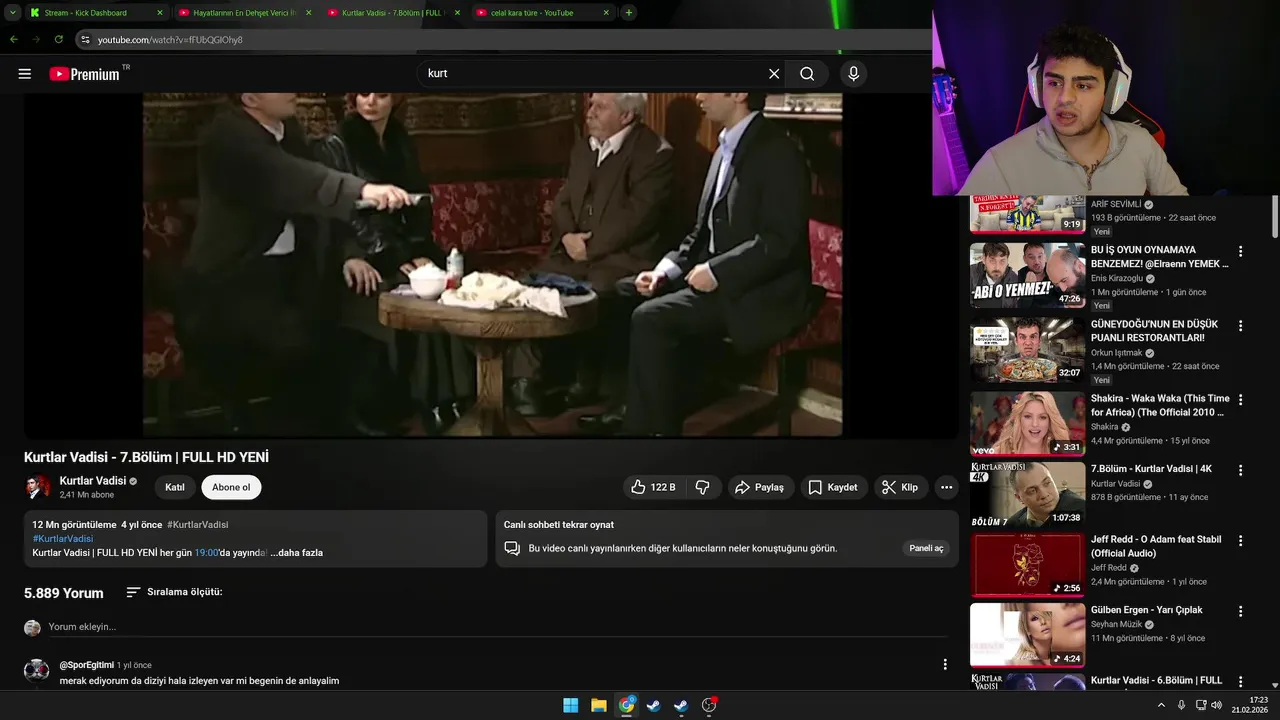Open menu for Jeff Redd - O Adam

tap(1240, 540)
